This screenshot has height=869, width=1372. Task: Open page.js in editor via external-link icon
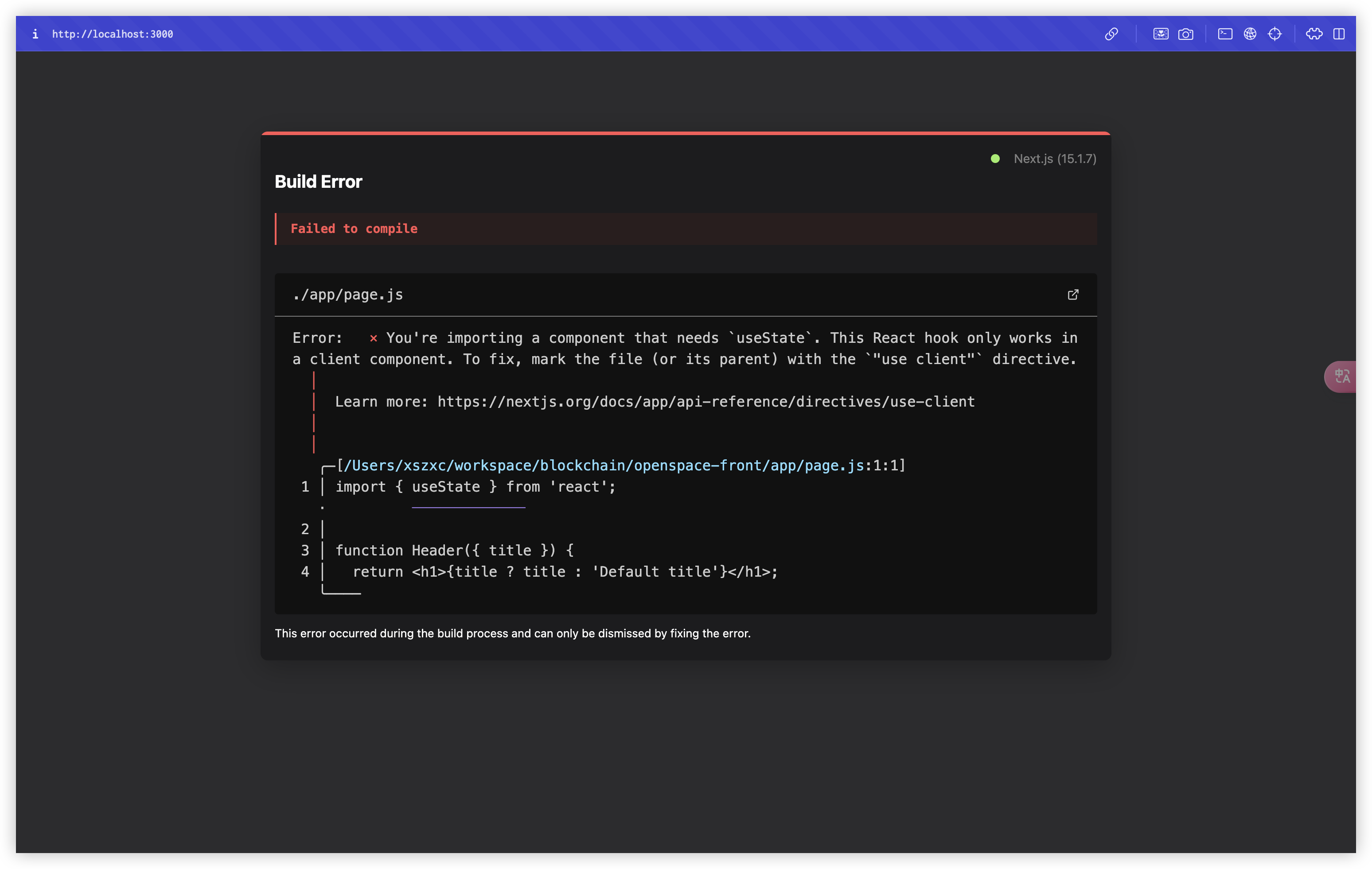[x=1073, y=295]
